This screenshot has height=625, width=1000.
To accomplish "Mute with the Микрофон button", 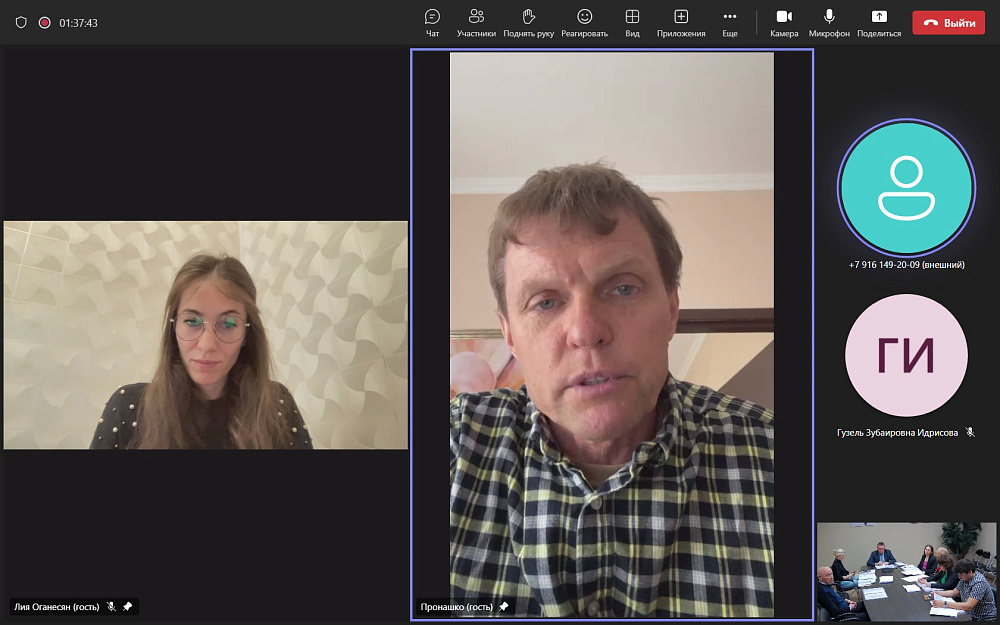I will pos(829,22).
